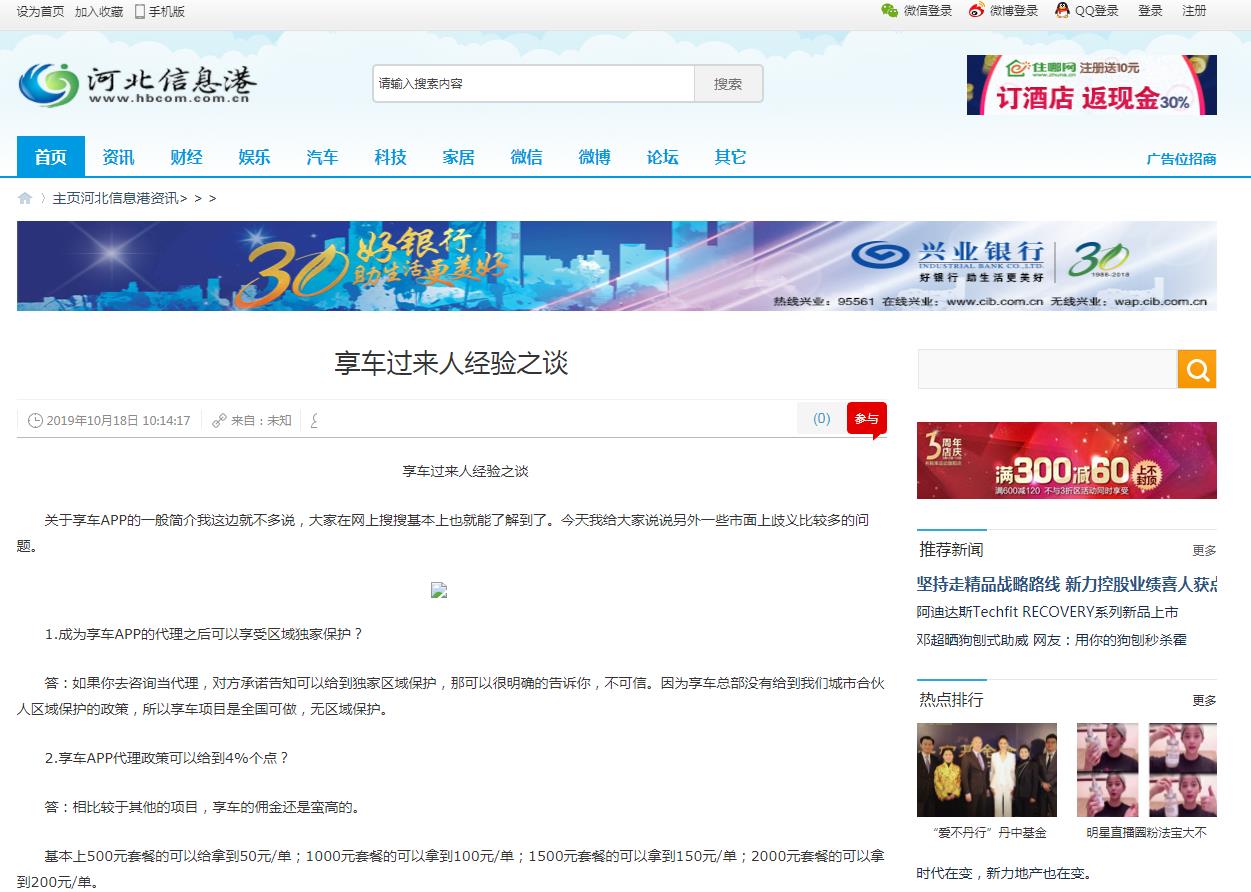Click the 明星直播圈粉法宝大不 caption
This screenshot has height=892, width=1251.
click(1147, 832)
